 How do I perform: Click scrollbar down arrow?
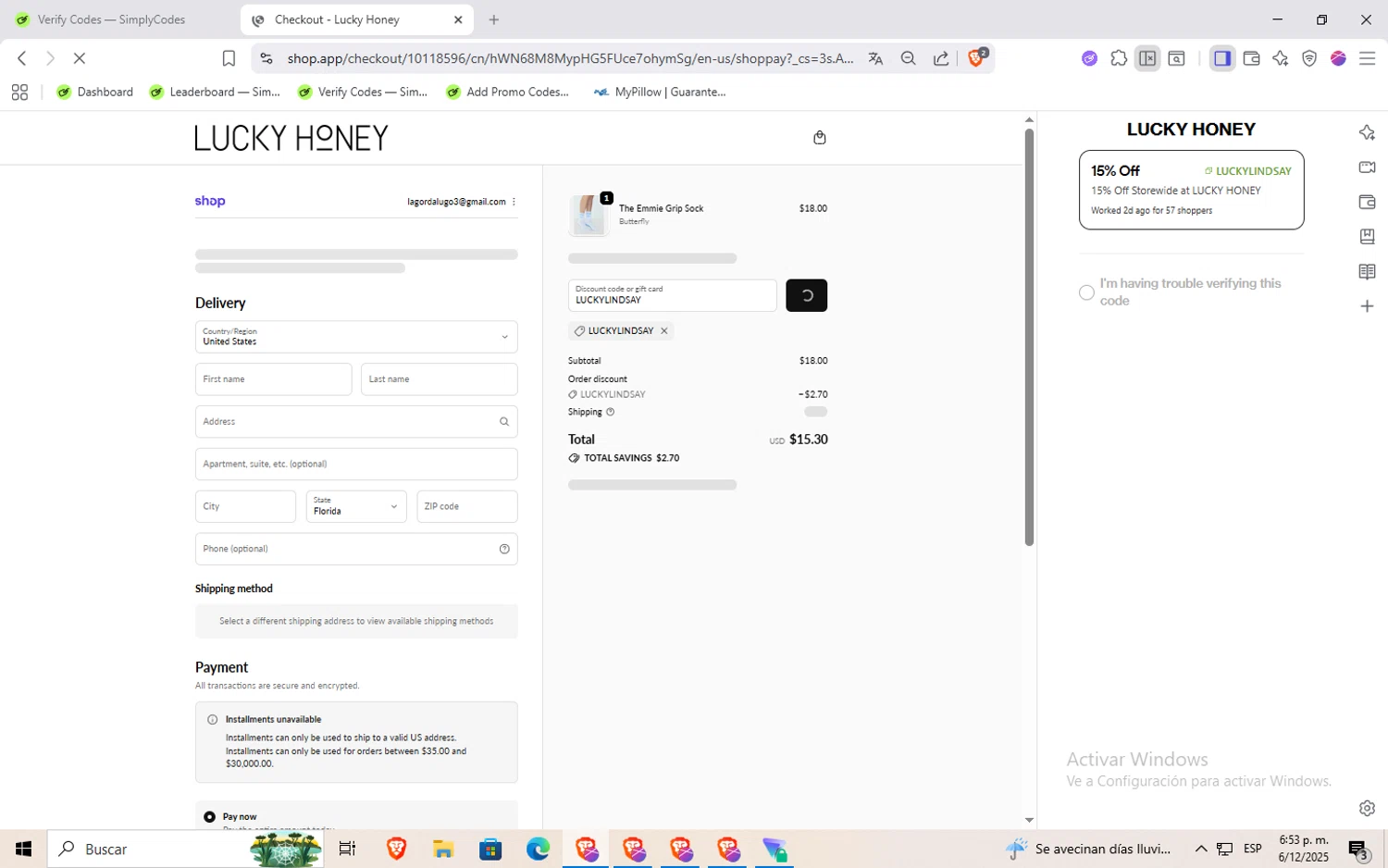[x=1029, y=820]
